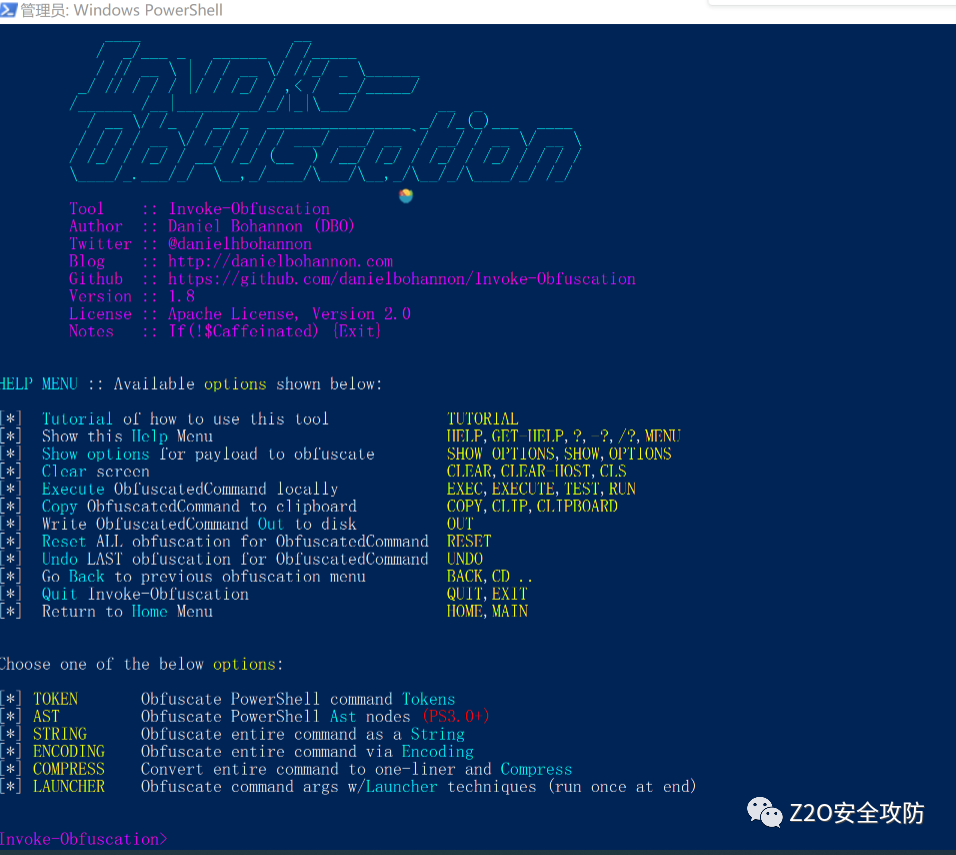
Task: Click 'Copy ObfuscatedCommand to clipboard' description
Action: coord(199,507)
